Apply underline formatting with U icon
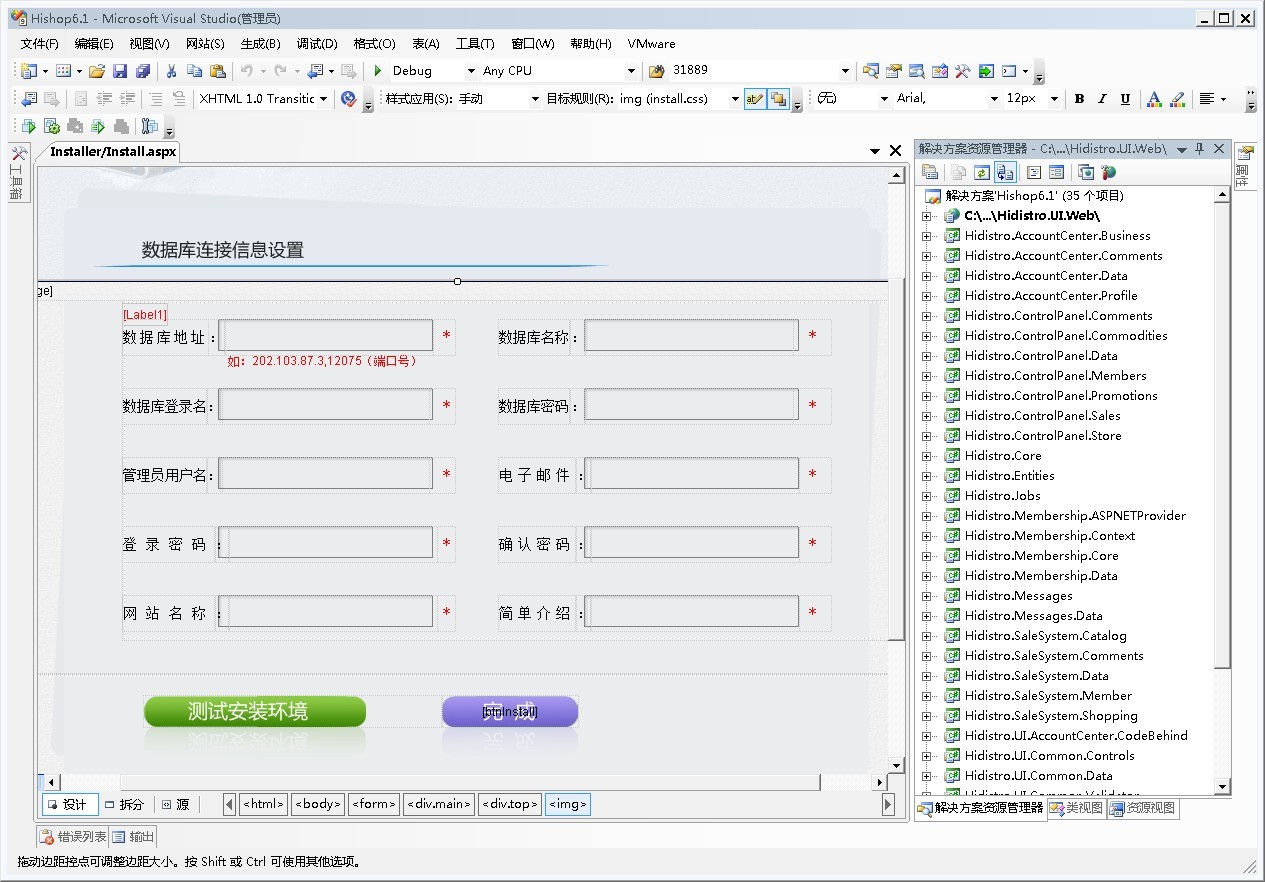 [1125, 98]
